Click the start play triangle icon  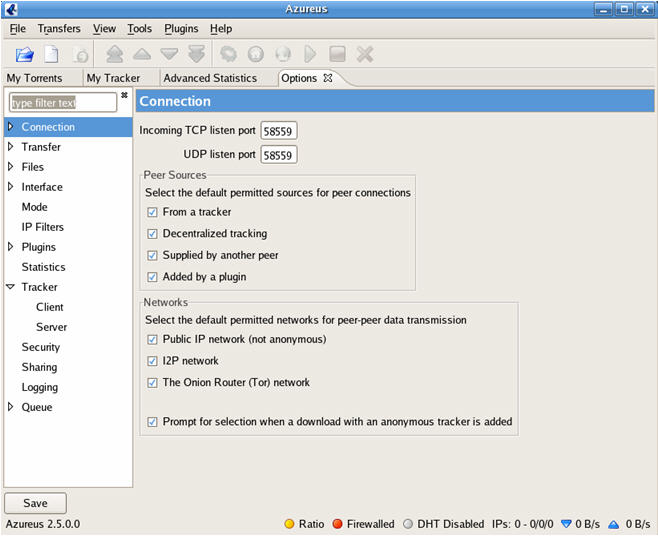tap(310, 54)
